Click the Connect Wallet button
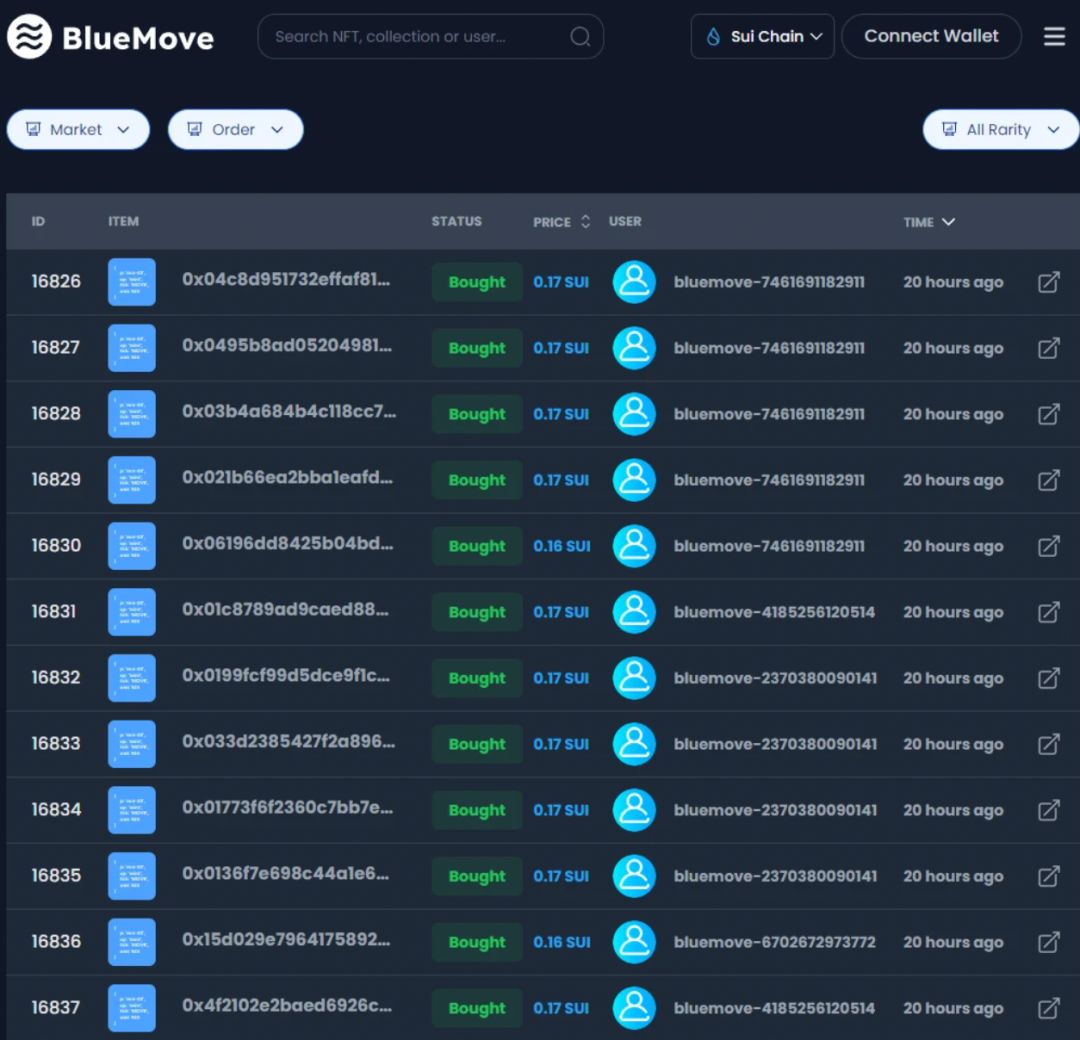This screenshot has height=1040, width=1080. tap(931, 37)
